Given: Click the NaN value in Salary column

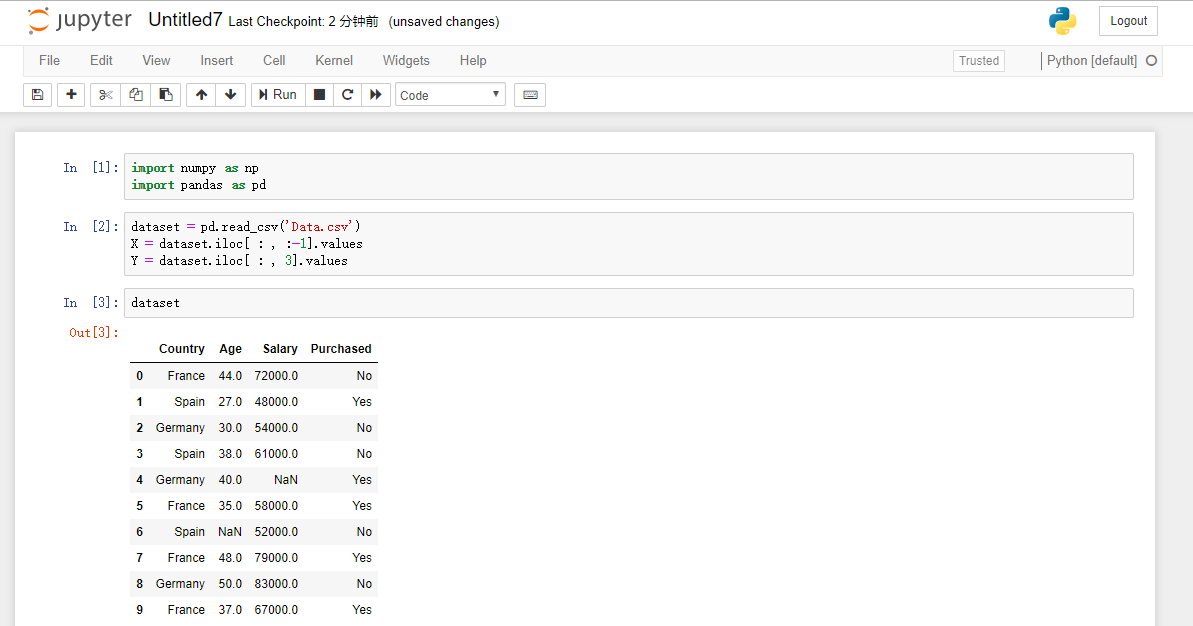Looking at the screenshot, I should 285,480.
